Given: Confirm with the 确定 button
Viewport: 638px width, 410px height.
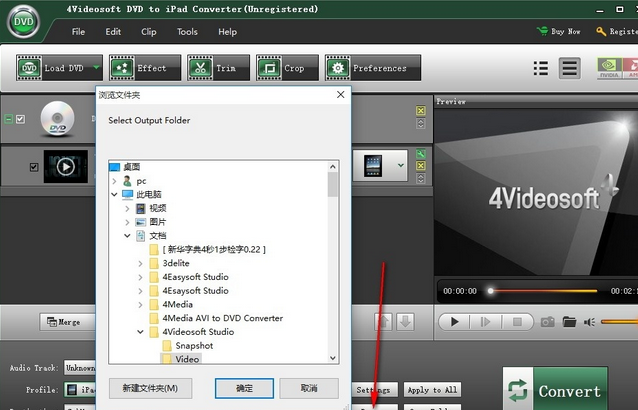Looking at the screenshot, I should point(244,388).
